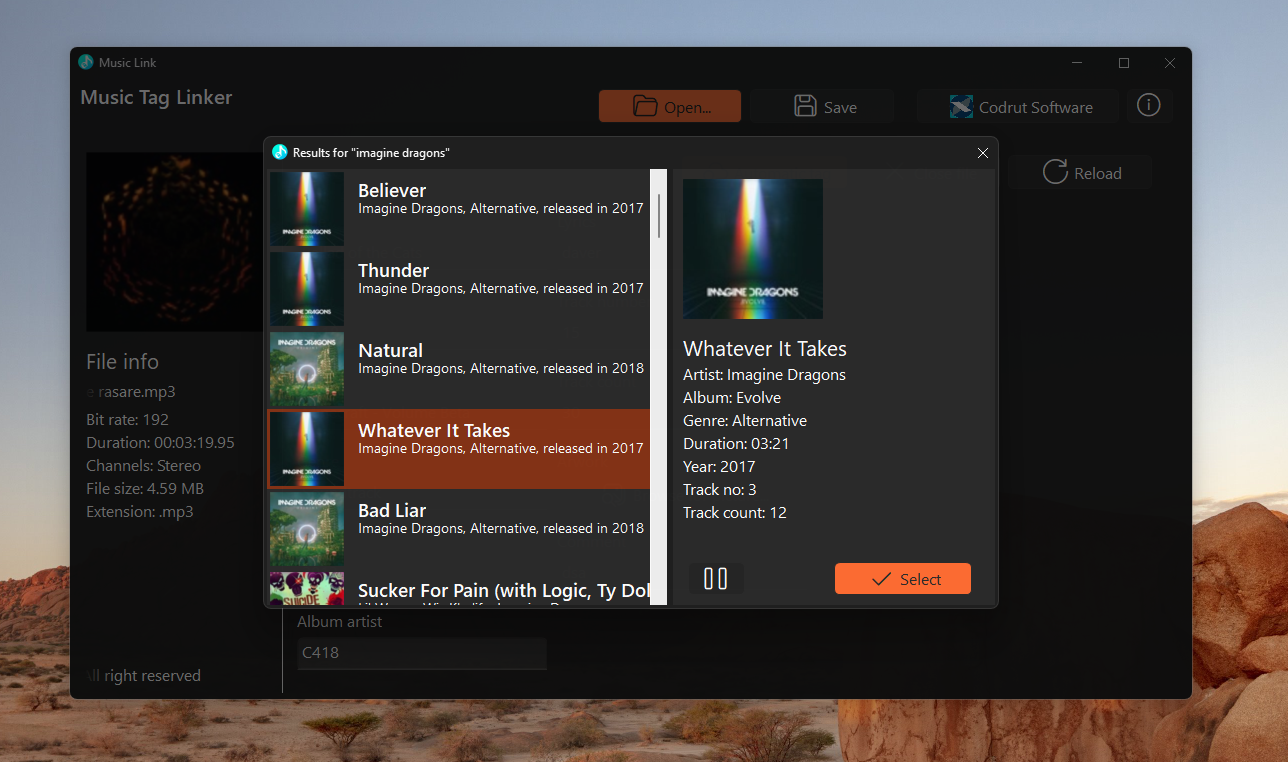Click the Track no: 3 text
This screenshot has height=762, width=1288.
(x=720, y=490)
